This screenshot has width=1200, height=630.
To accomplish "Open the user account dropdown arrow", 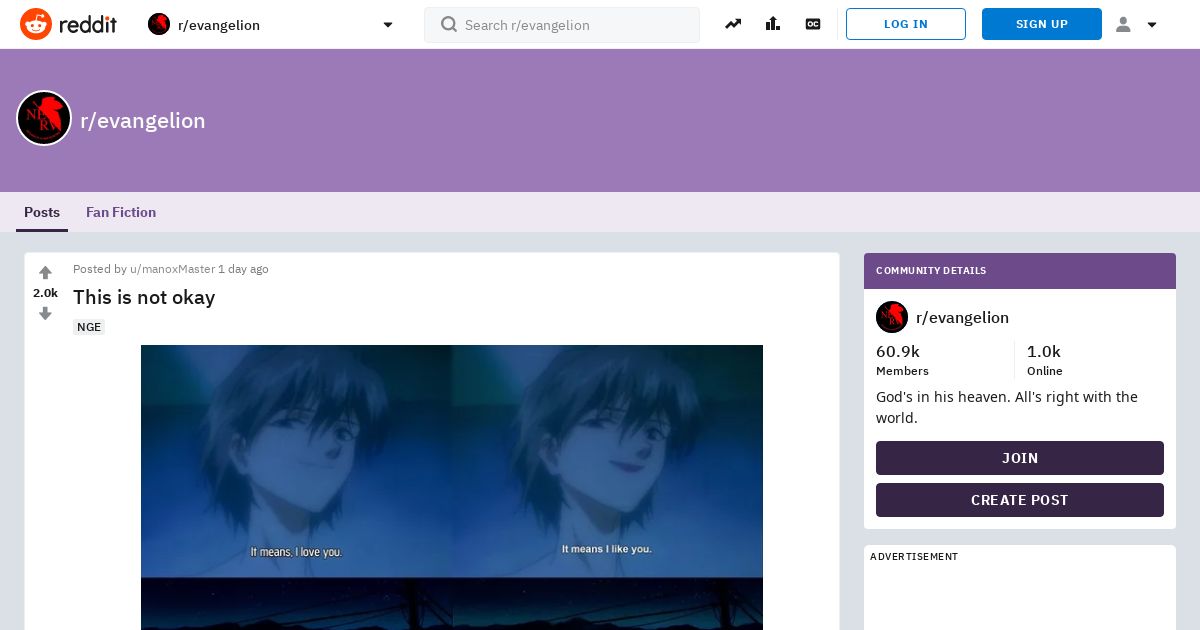I will 1152,25.
